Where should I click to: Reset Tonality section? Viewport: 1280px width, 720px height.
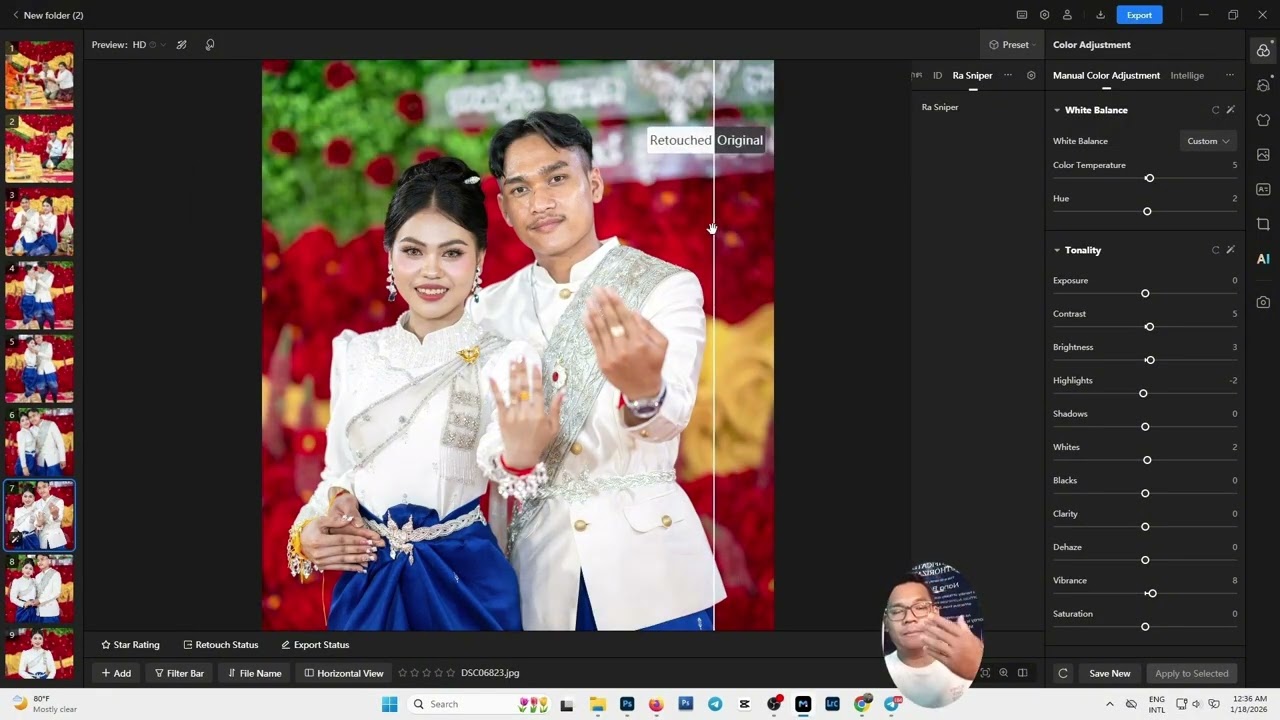[x=1216, y=250]
